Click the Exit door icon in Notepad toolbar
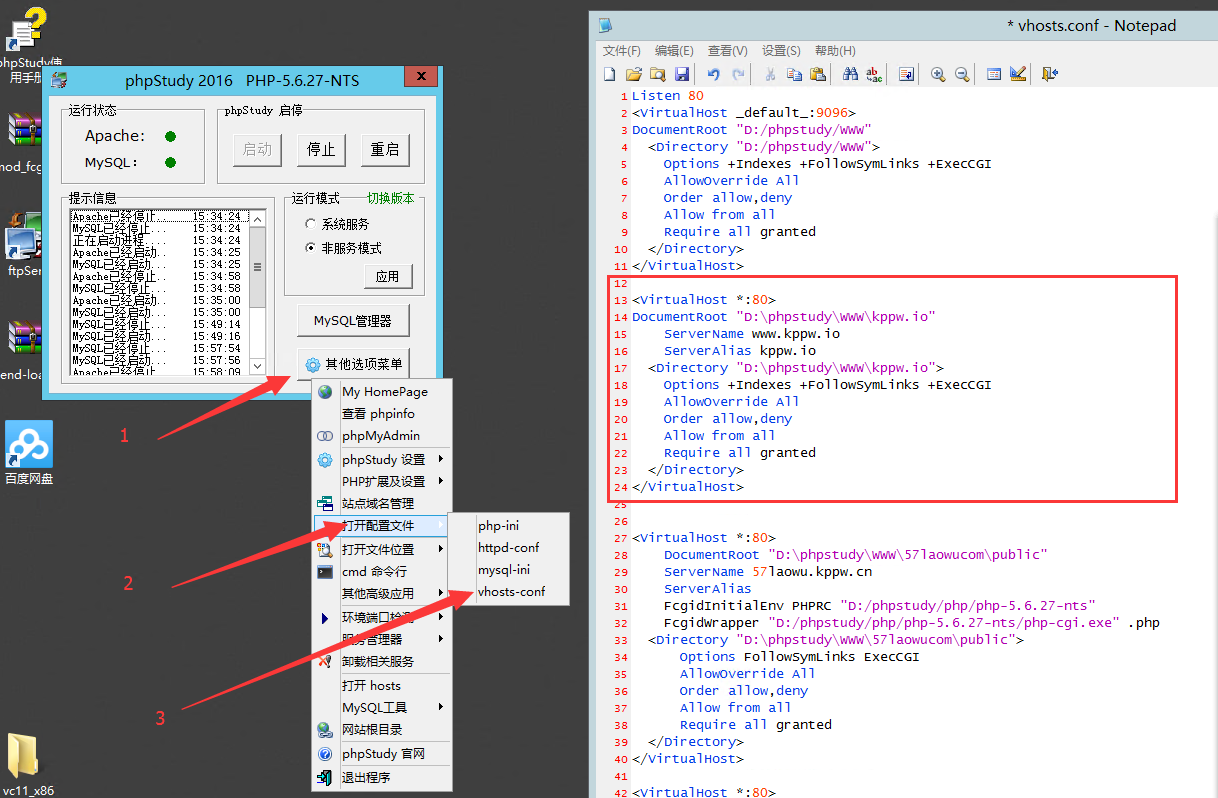The height and width of the screenshot is (798, 1218). (1049, 74)
